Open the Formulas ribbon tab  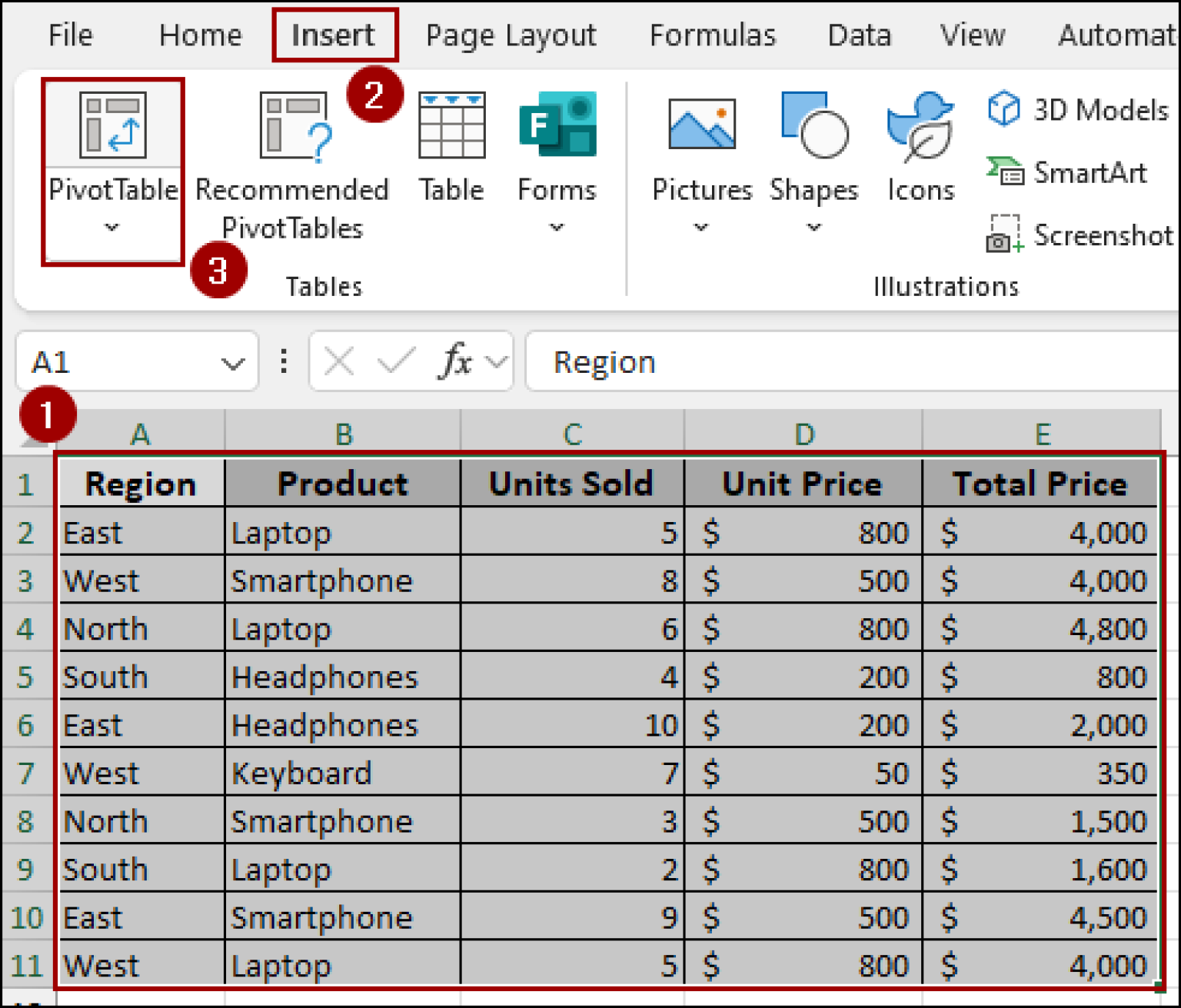712,34
